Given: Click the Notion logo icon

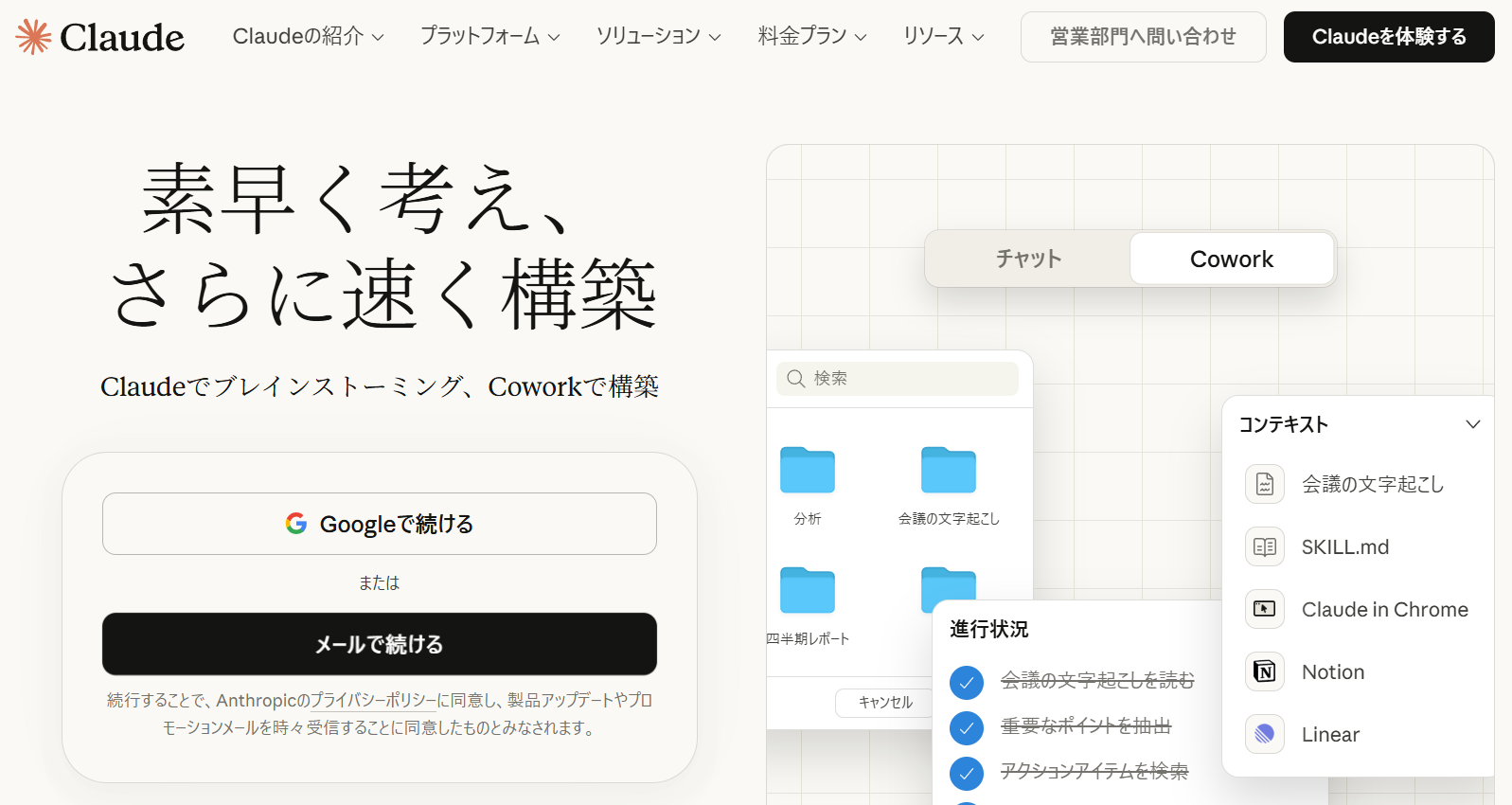Looking at the screenshot, I should click(1265, 671).
